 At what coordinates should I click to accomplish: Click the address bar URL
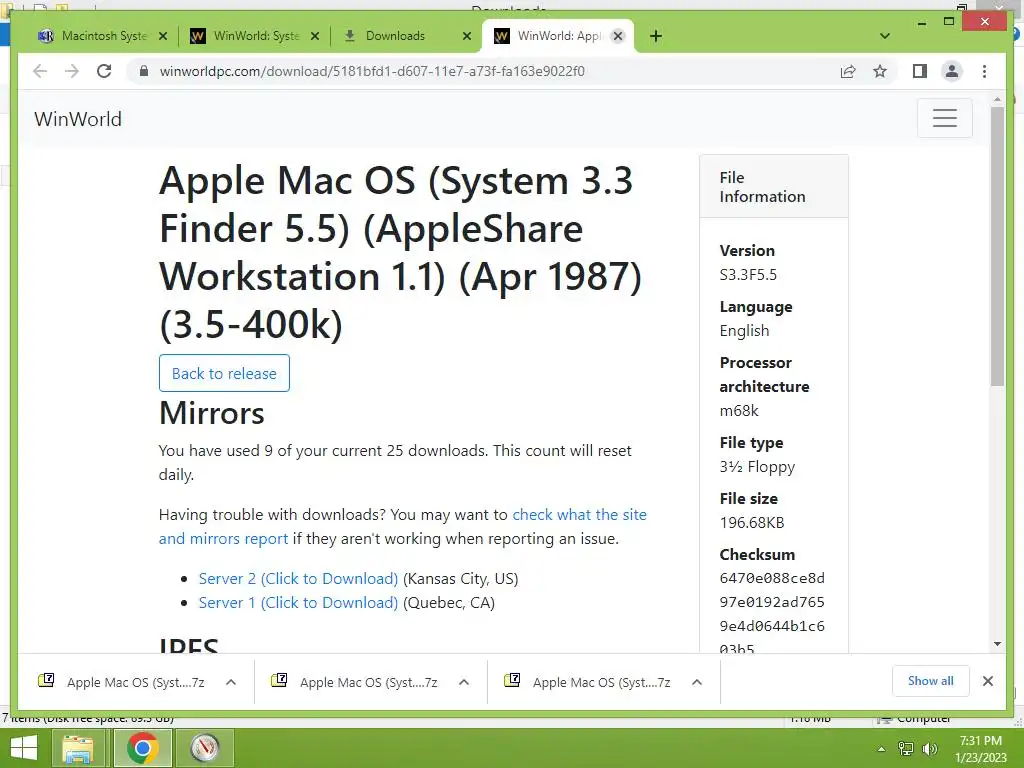[372, 71]
